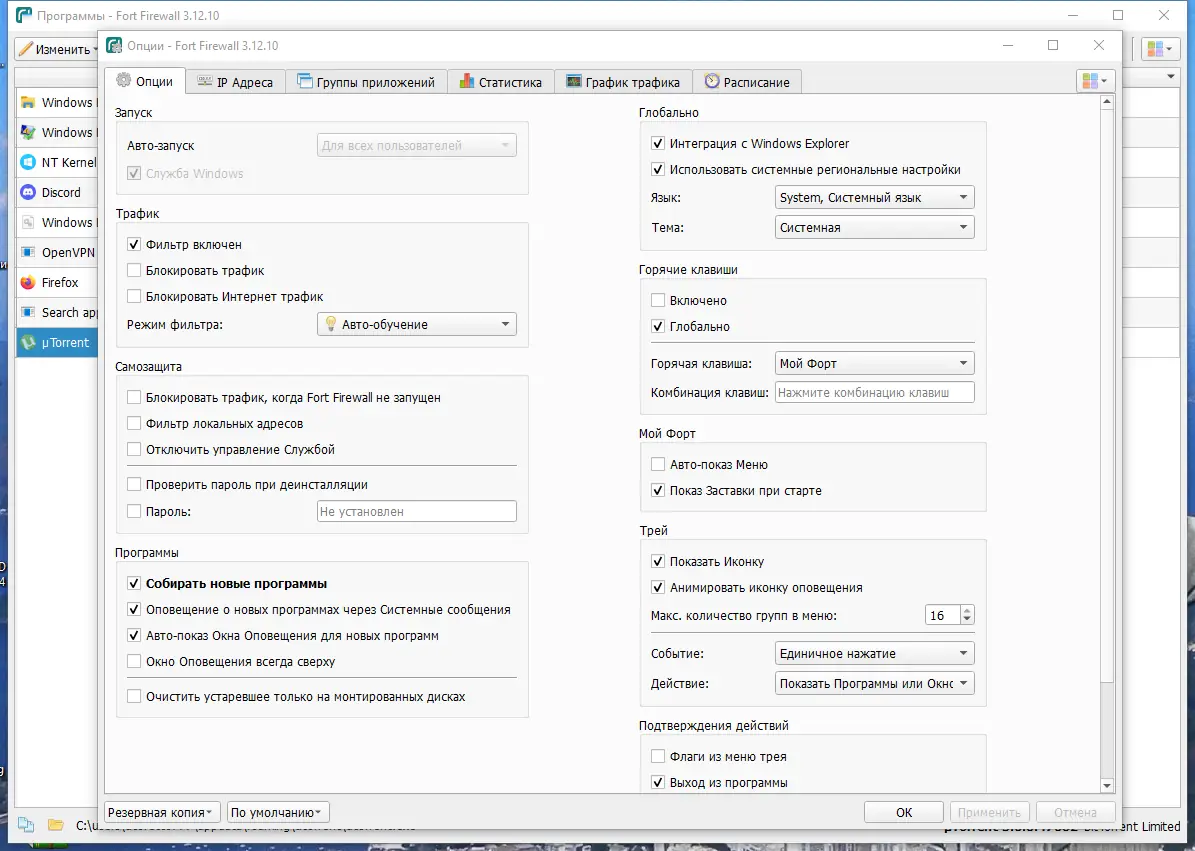Click scroll up arrow in options panel
This screenshot has width=1195, height=851.
[1107, 101]
